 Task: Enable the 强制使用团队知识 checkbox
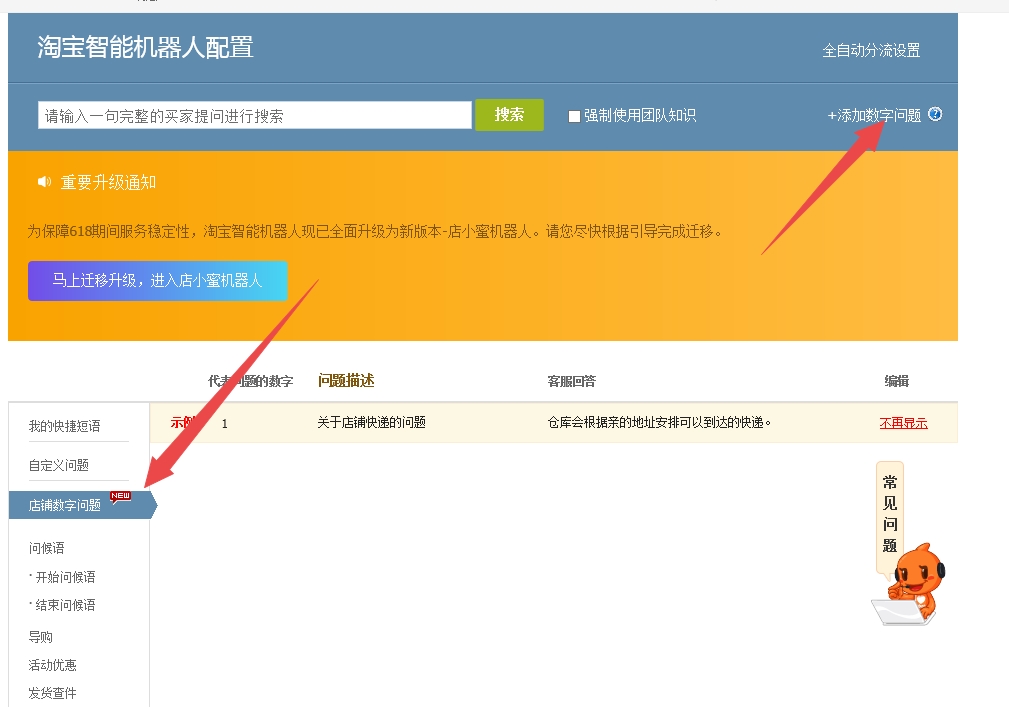(574, 116)
